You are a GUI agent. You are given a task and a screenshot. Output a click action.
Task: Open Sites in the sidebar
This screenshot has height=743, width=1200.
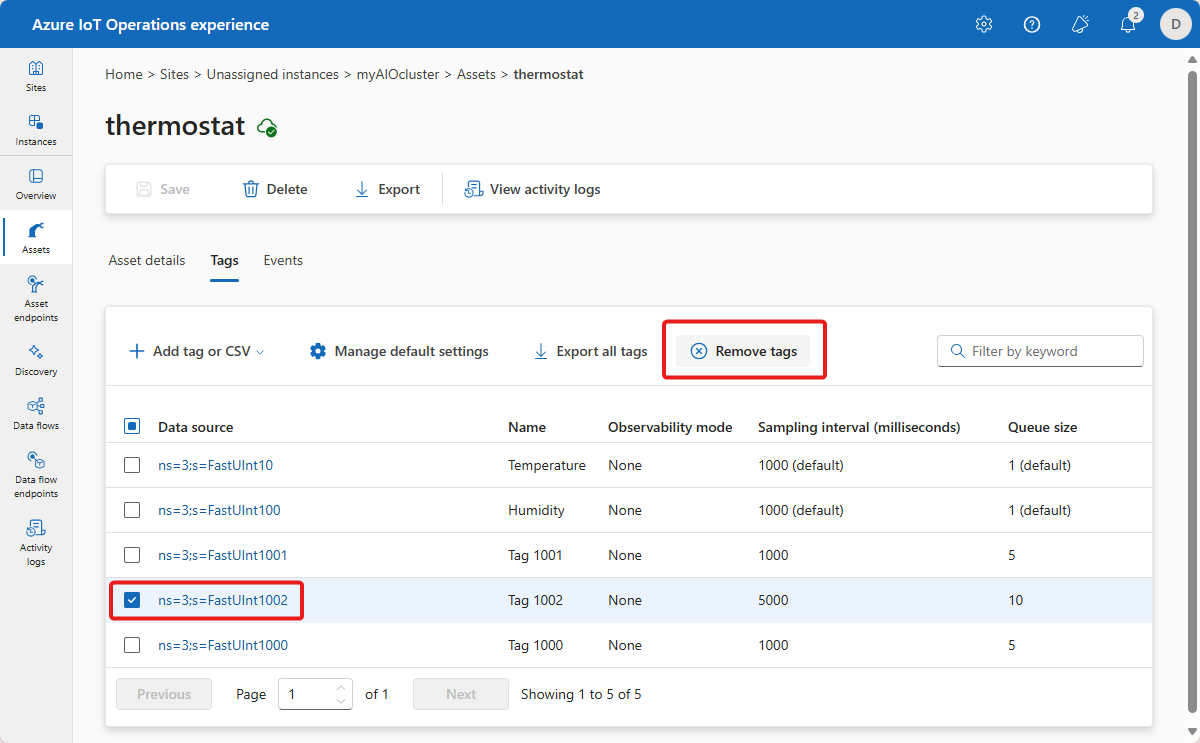coord(36,76)
